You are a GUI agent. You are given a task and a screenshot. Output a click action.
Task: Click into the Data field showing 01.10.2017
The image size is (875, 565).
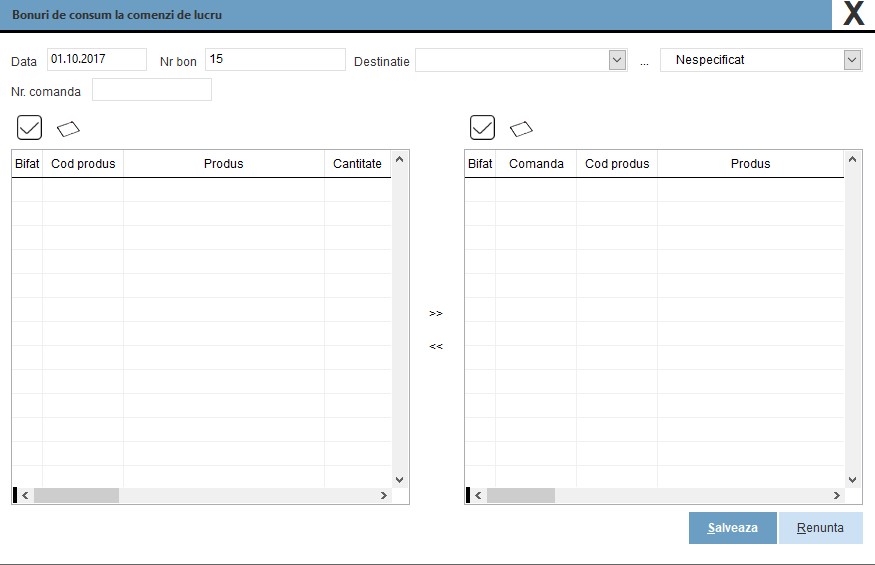click(97, 59)
